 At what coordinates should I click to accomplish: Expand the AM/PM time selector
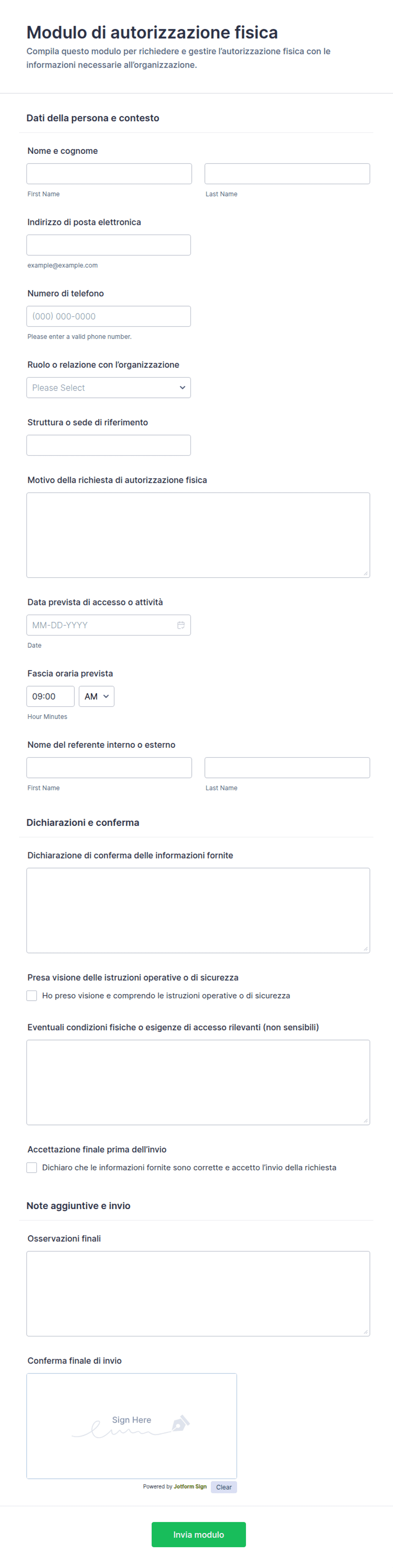96,696
